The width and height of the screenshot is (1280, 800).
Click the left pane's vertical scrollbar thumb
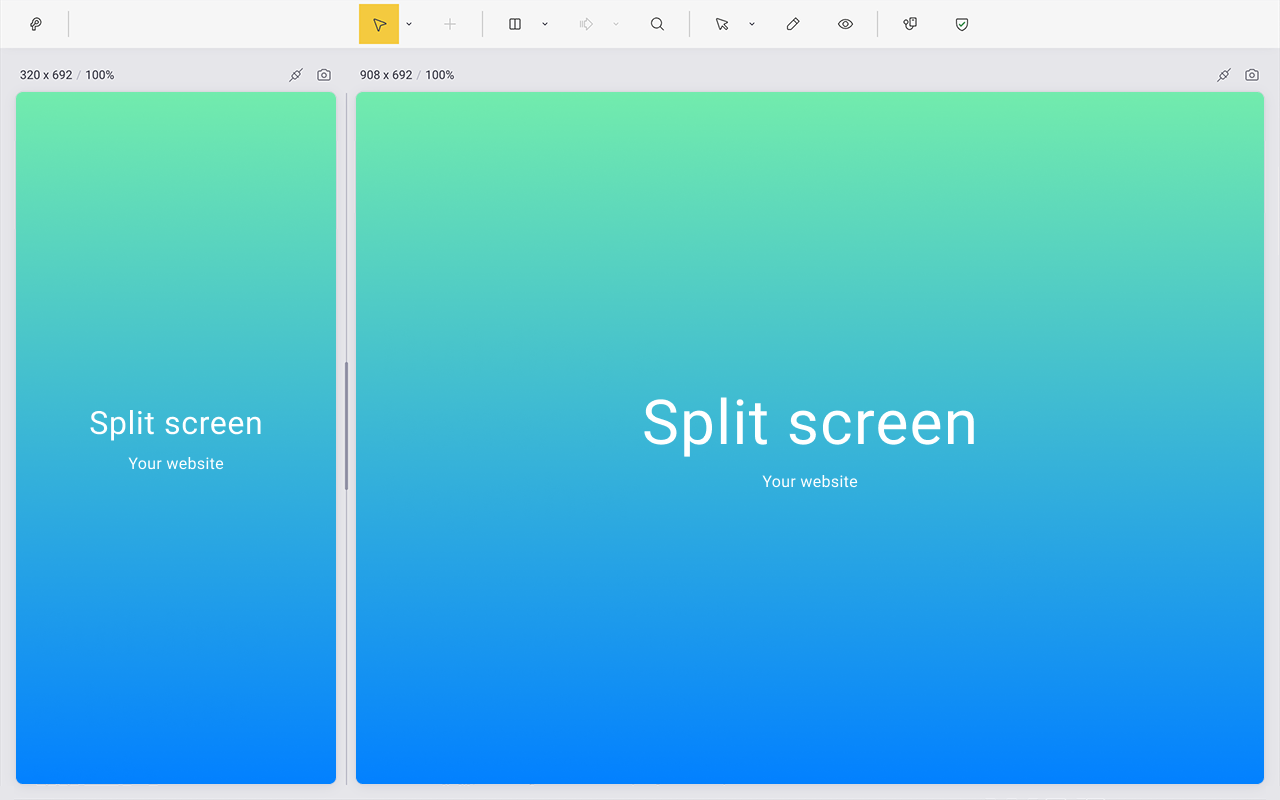coord(346,426)
